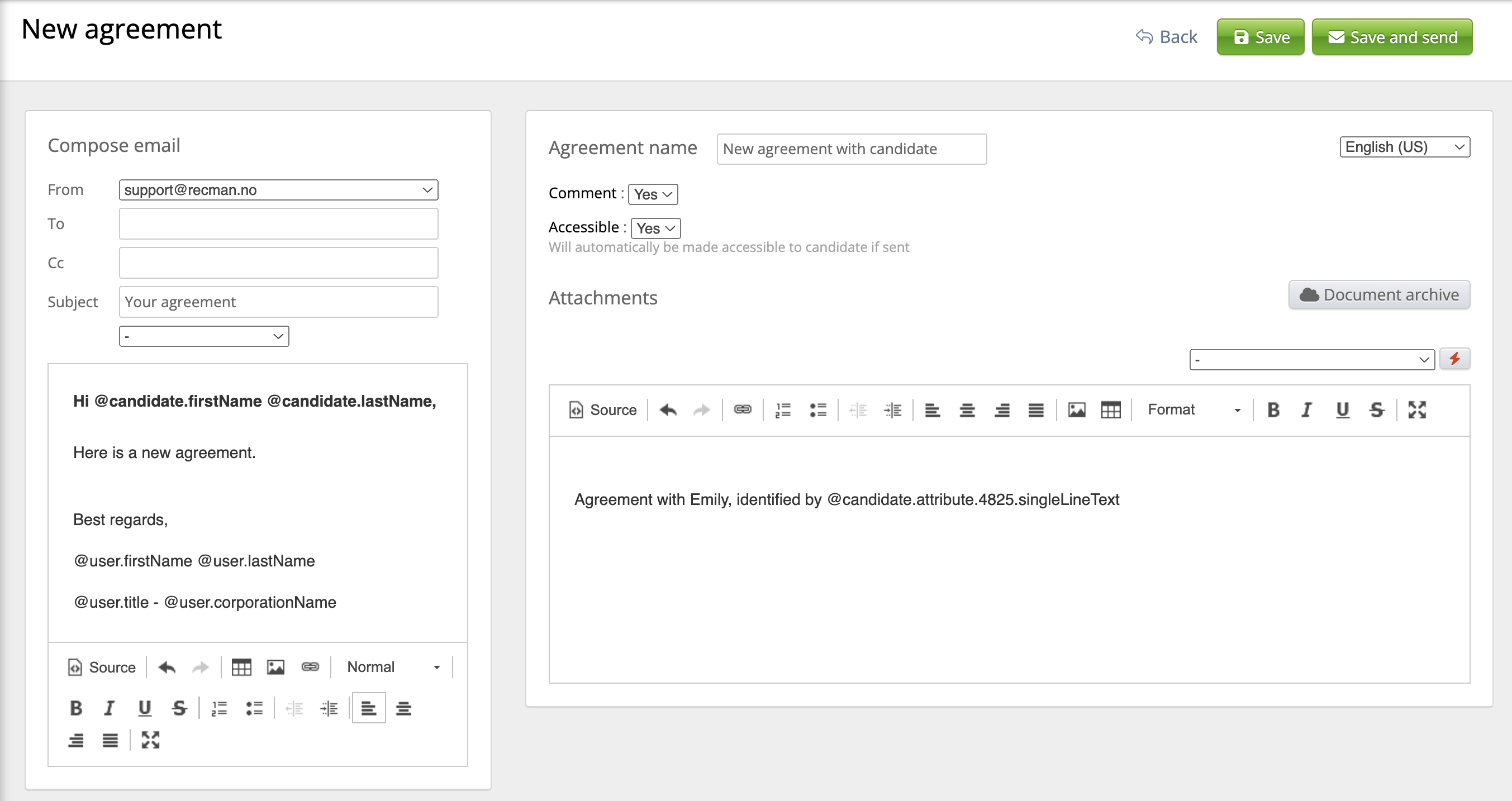Open the English (US) language dropdown

[1404, 147]
